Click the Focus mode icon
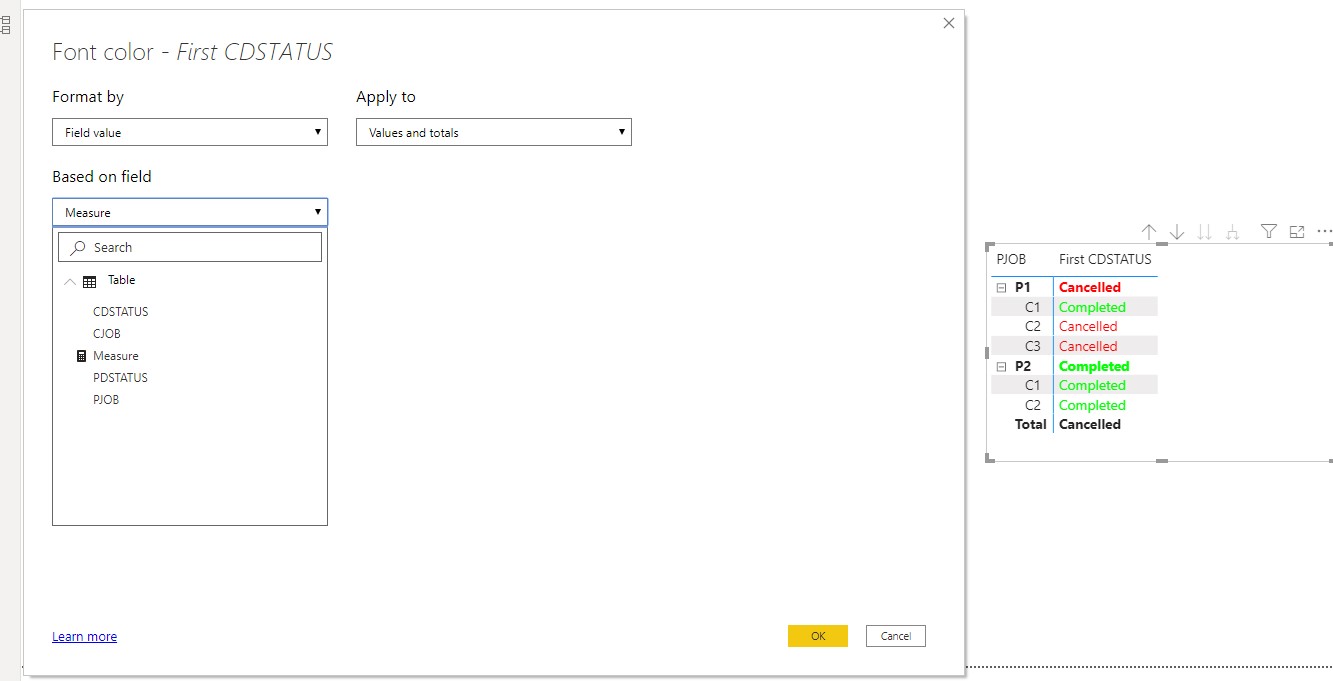This screenshot has height=681, width=1333. point(1297,231)
